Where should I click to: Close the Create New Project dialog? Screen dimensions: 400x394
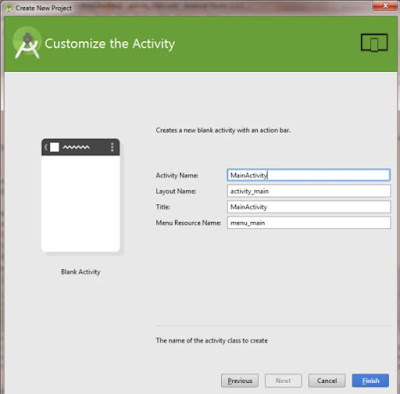tap(385, 5)
